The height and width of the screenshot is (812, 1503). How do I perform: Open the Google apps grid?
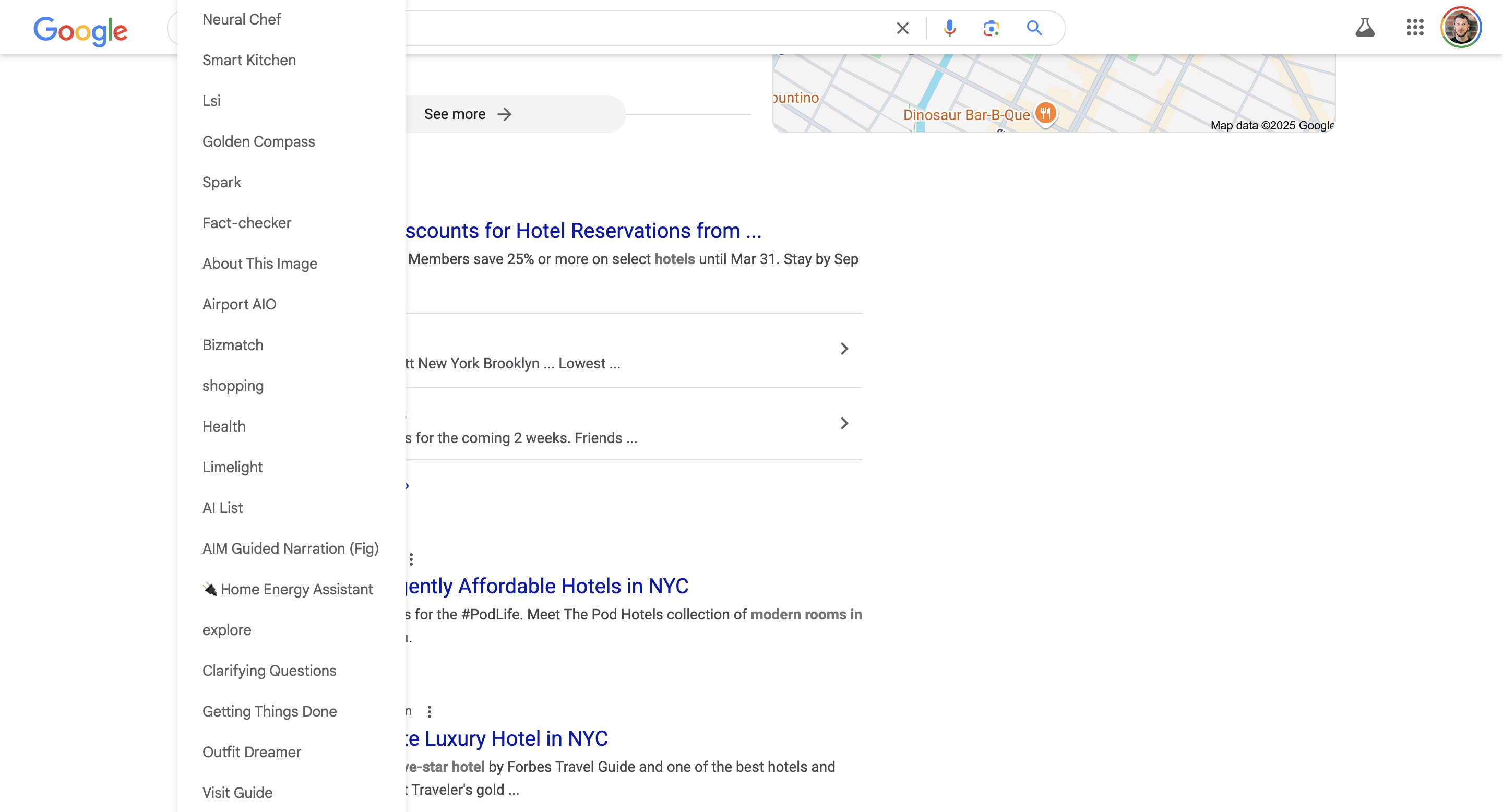click(x=1414, y=28)
